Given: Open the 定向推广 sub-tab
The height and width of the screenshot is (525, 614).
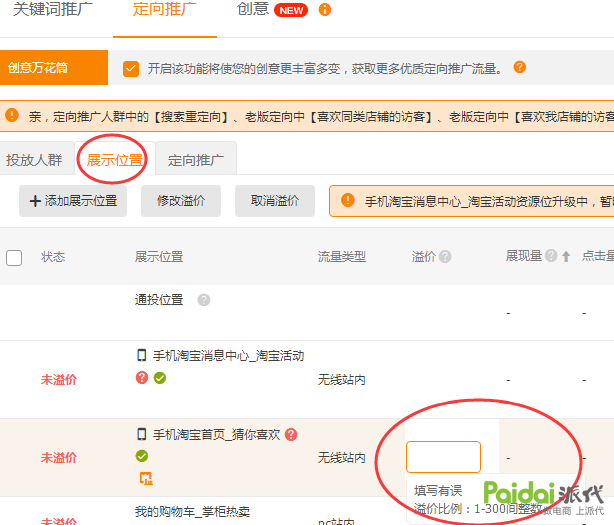Looking at the screenshot, I should tap(196, 160).
